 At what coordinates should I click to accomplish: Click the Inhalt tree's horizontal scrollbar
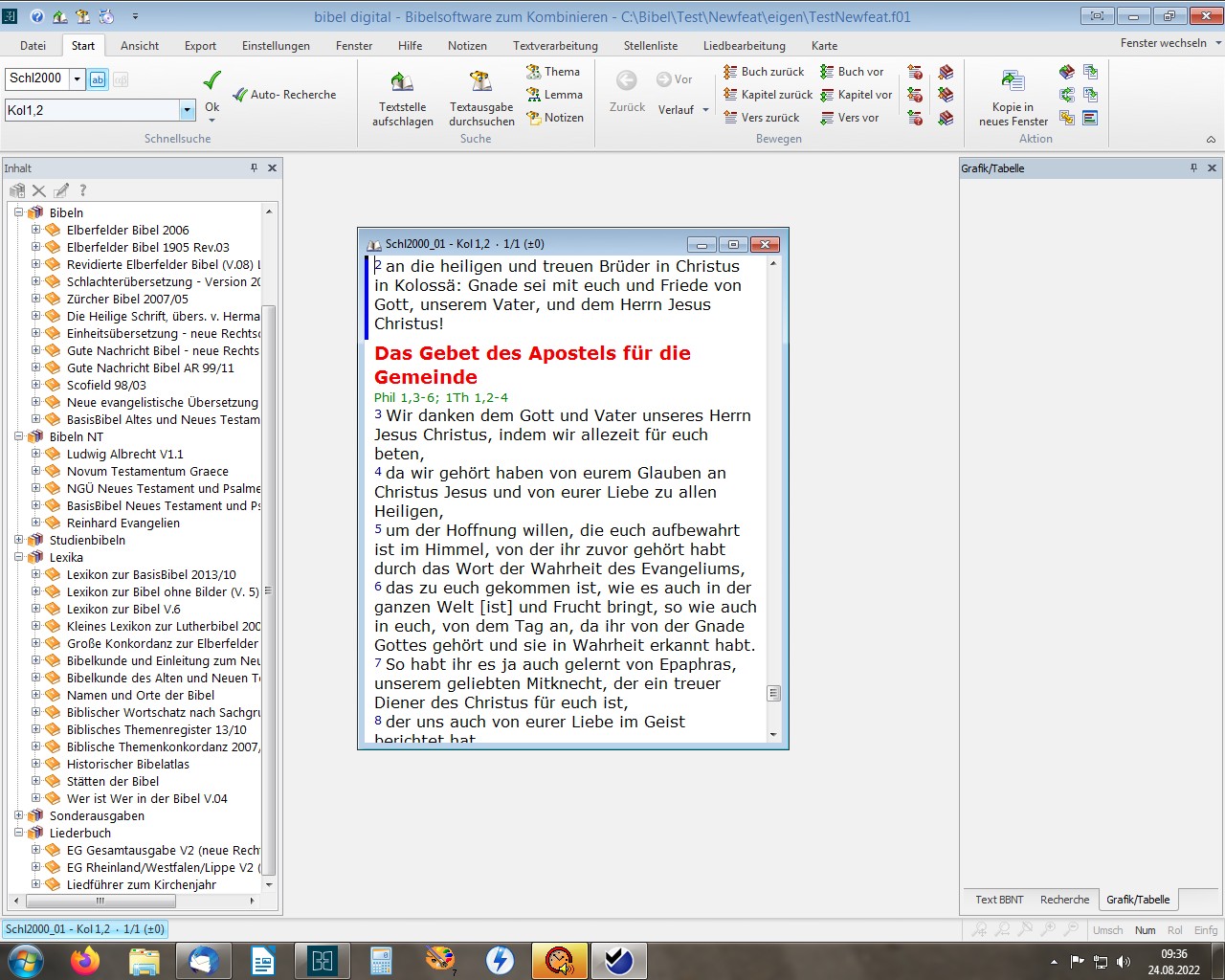click(100, 901)
